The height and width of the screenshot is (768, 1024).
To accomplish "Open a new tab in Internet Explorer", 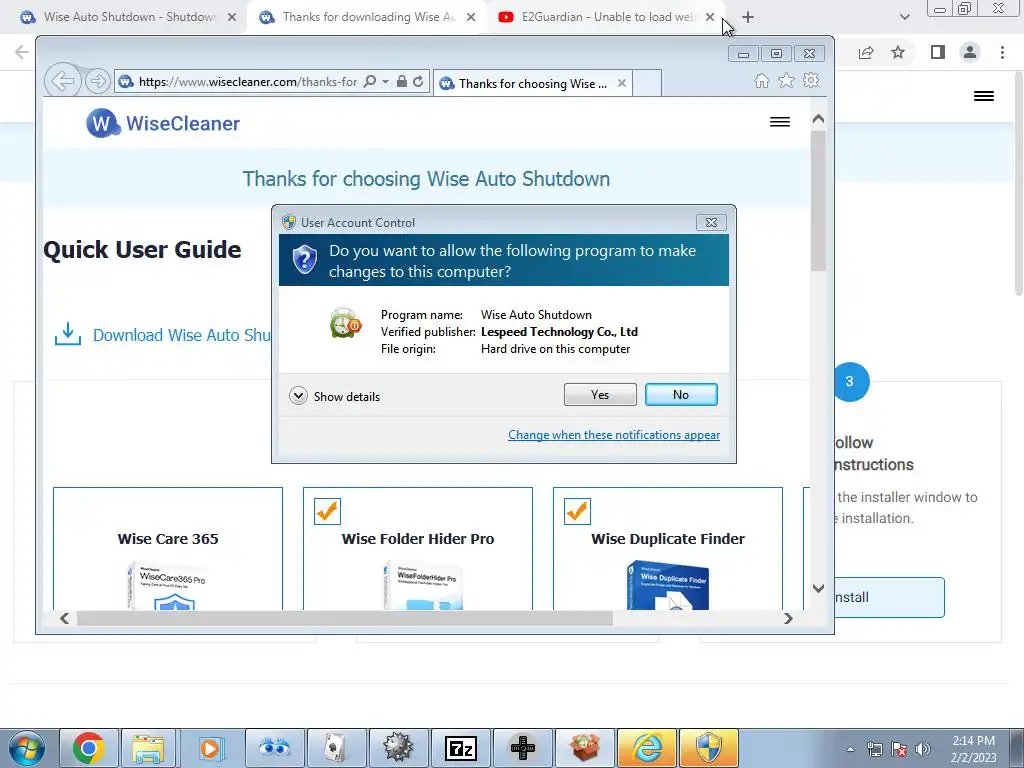I will pyautogui.click(x=647, y=83).
